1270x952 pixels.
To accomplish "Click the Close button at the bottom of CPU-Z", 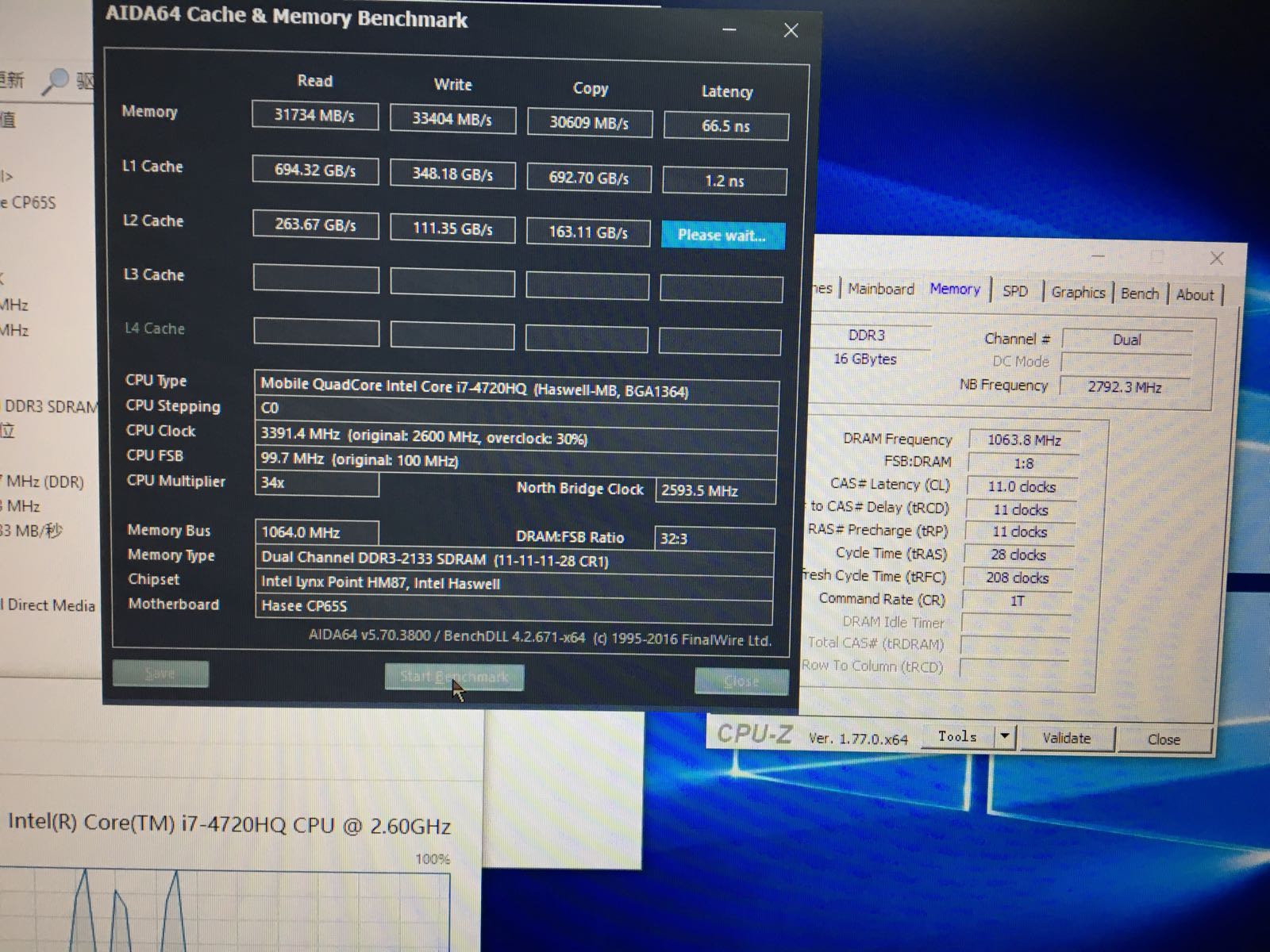I will [1164, 739].
